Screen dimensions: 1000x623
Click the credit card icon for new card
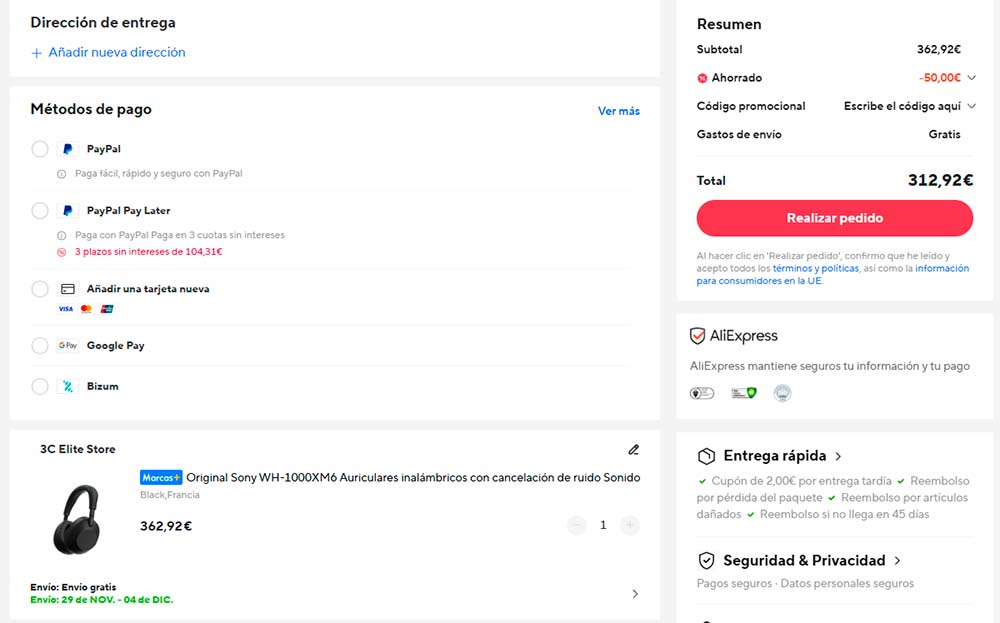tap(67, 289)
